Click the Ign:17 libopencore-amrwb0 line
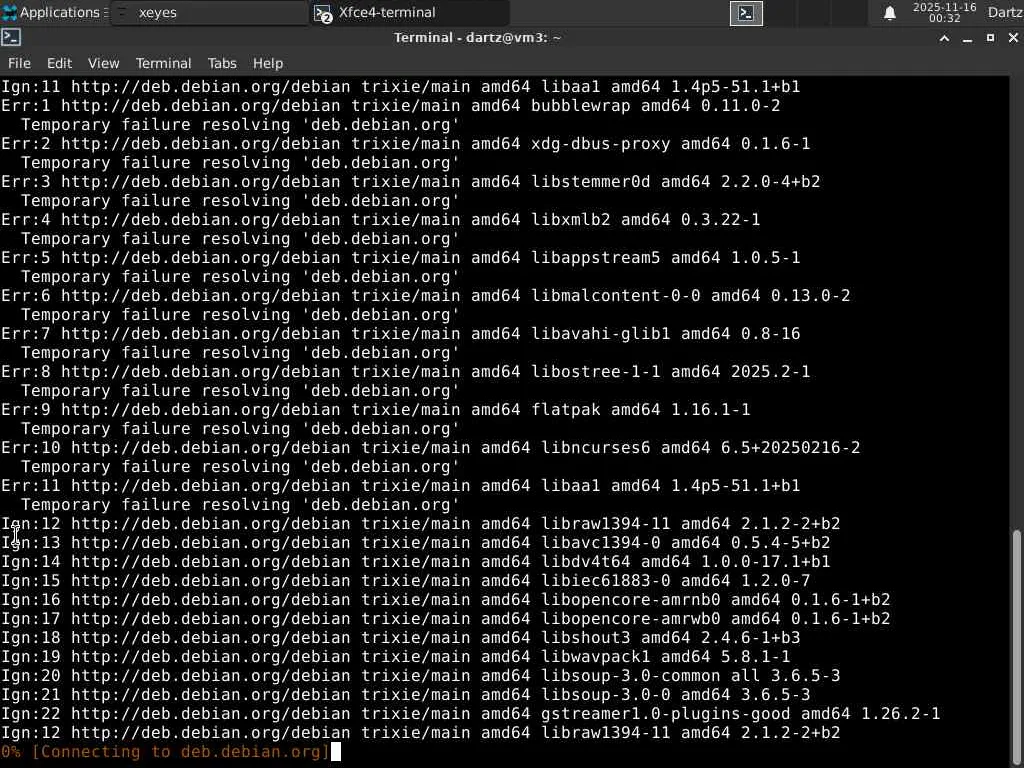Screen dimensions: 1024x768 (445, 618)
